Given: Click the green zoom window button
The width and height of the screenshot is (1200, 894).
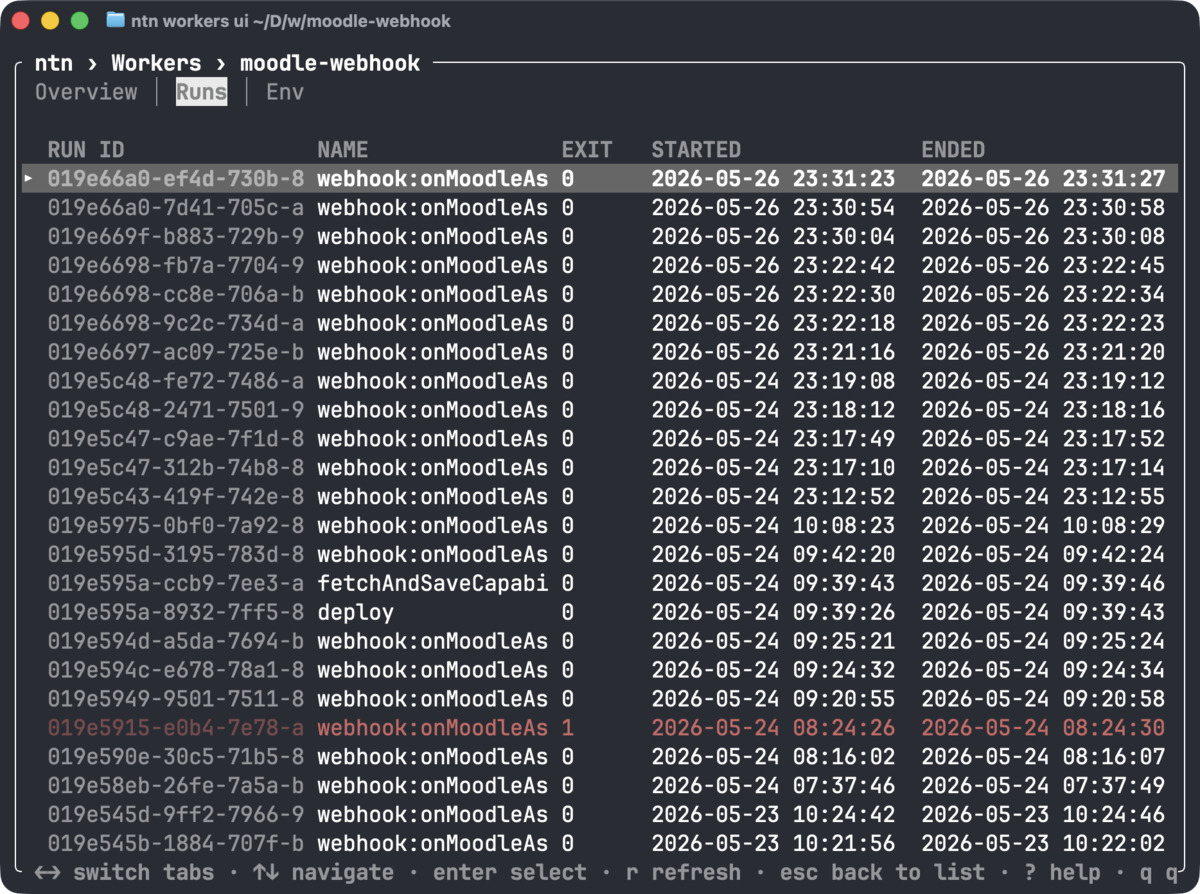Looking at the screenshot, I should (x=79, y=20).
